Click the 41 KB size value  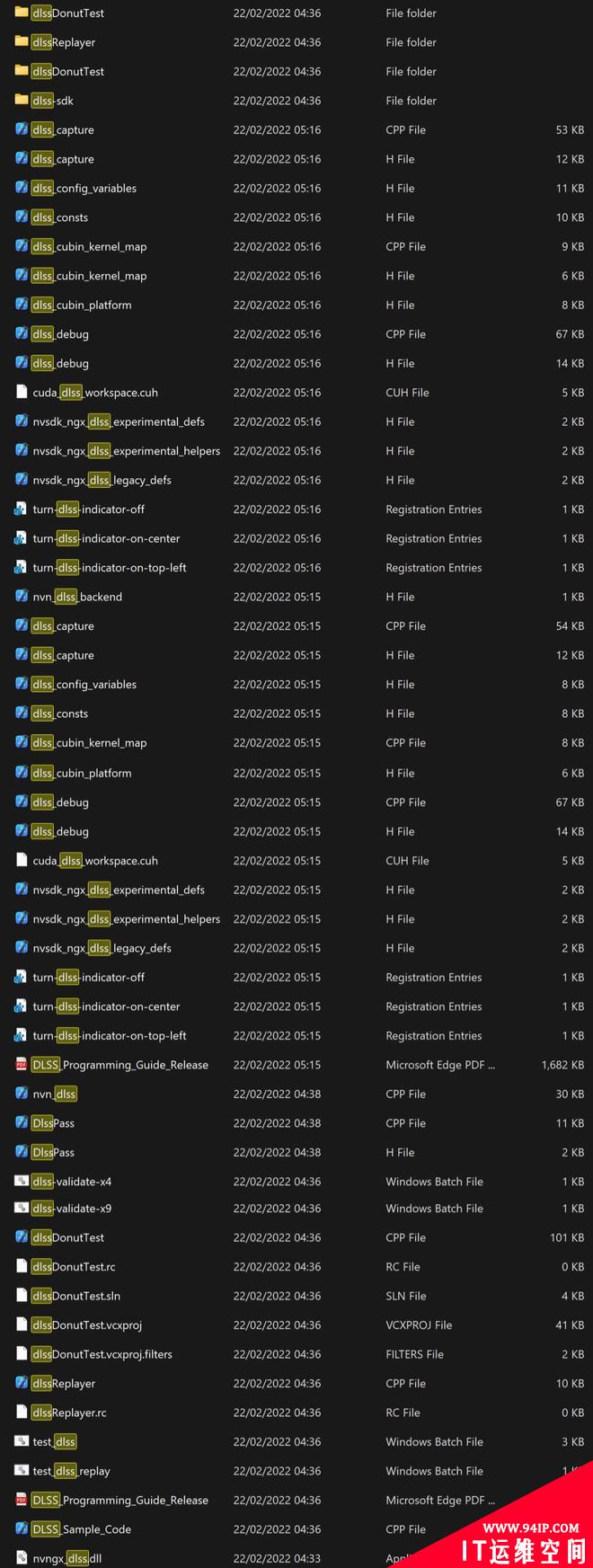[570, 1325]
